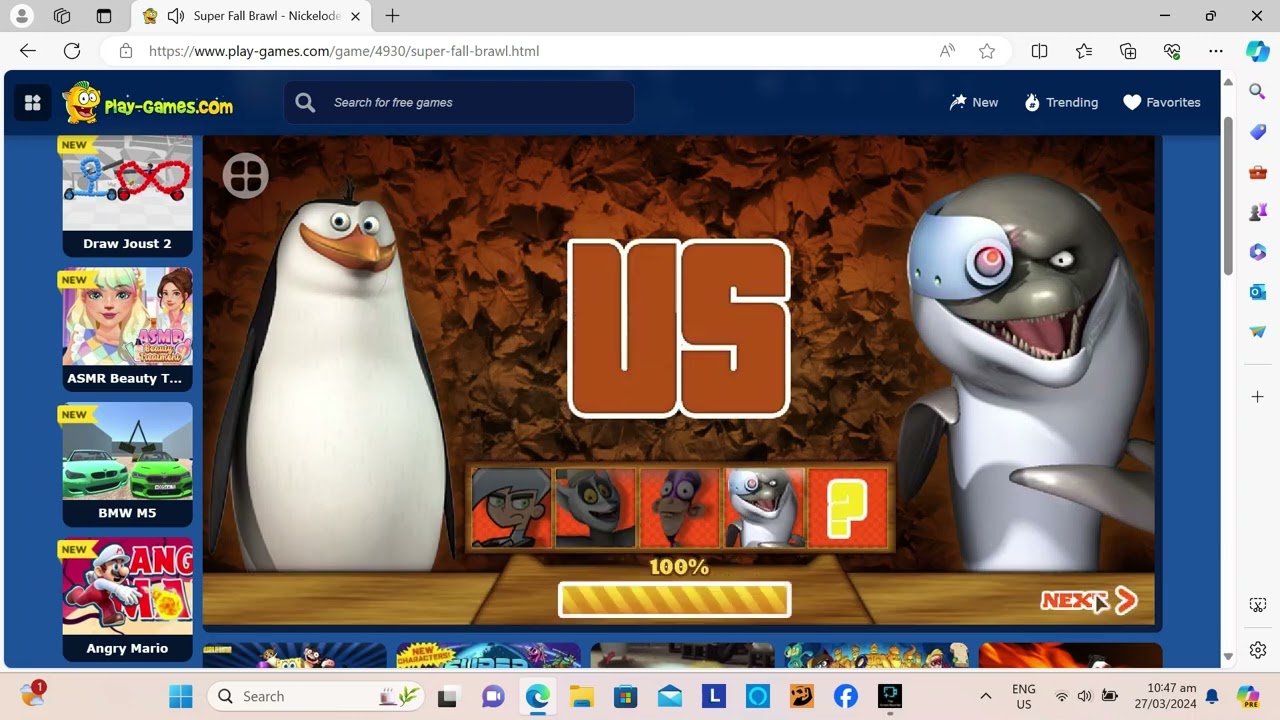Add this page to favorites star
The height and width of the screenshot is (720, 1280).
987,51
